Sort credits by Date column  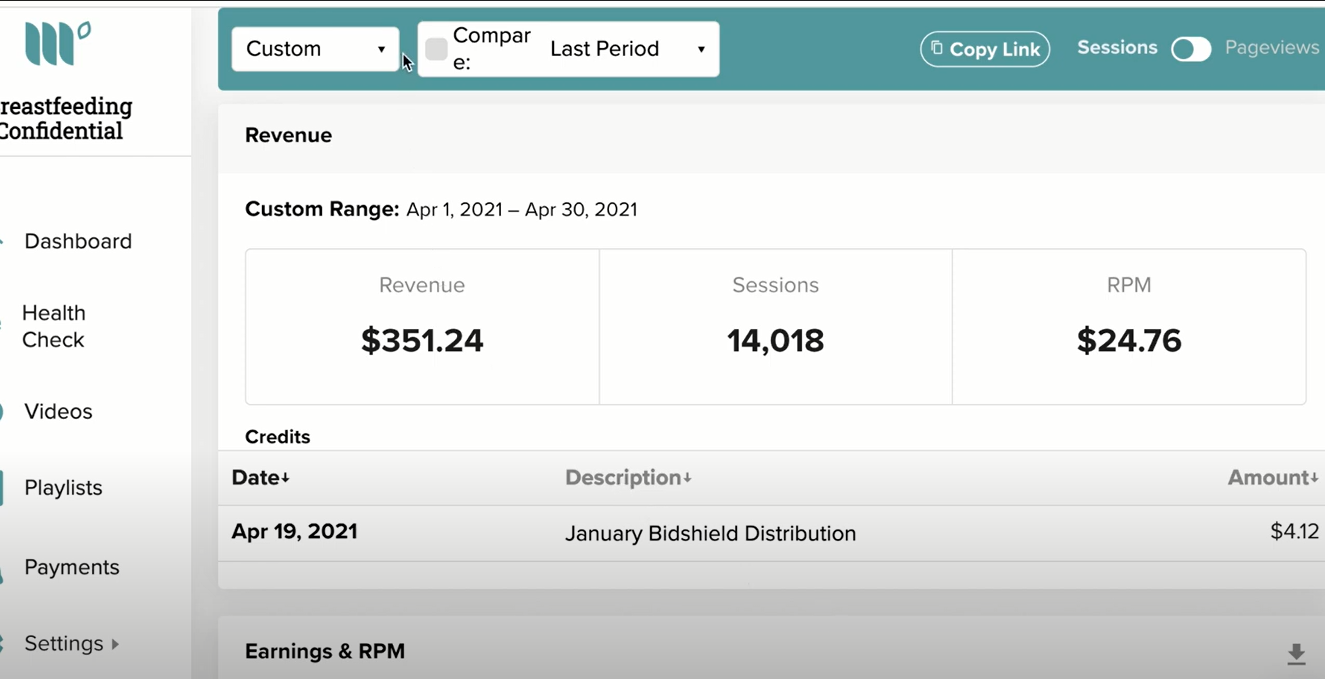point(261,478)
